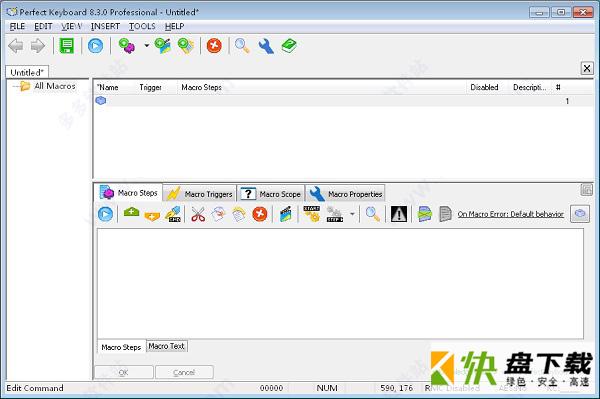Screen dimensions: 600x399
Task: Click the OK button
Action: [124, 372]
